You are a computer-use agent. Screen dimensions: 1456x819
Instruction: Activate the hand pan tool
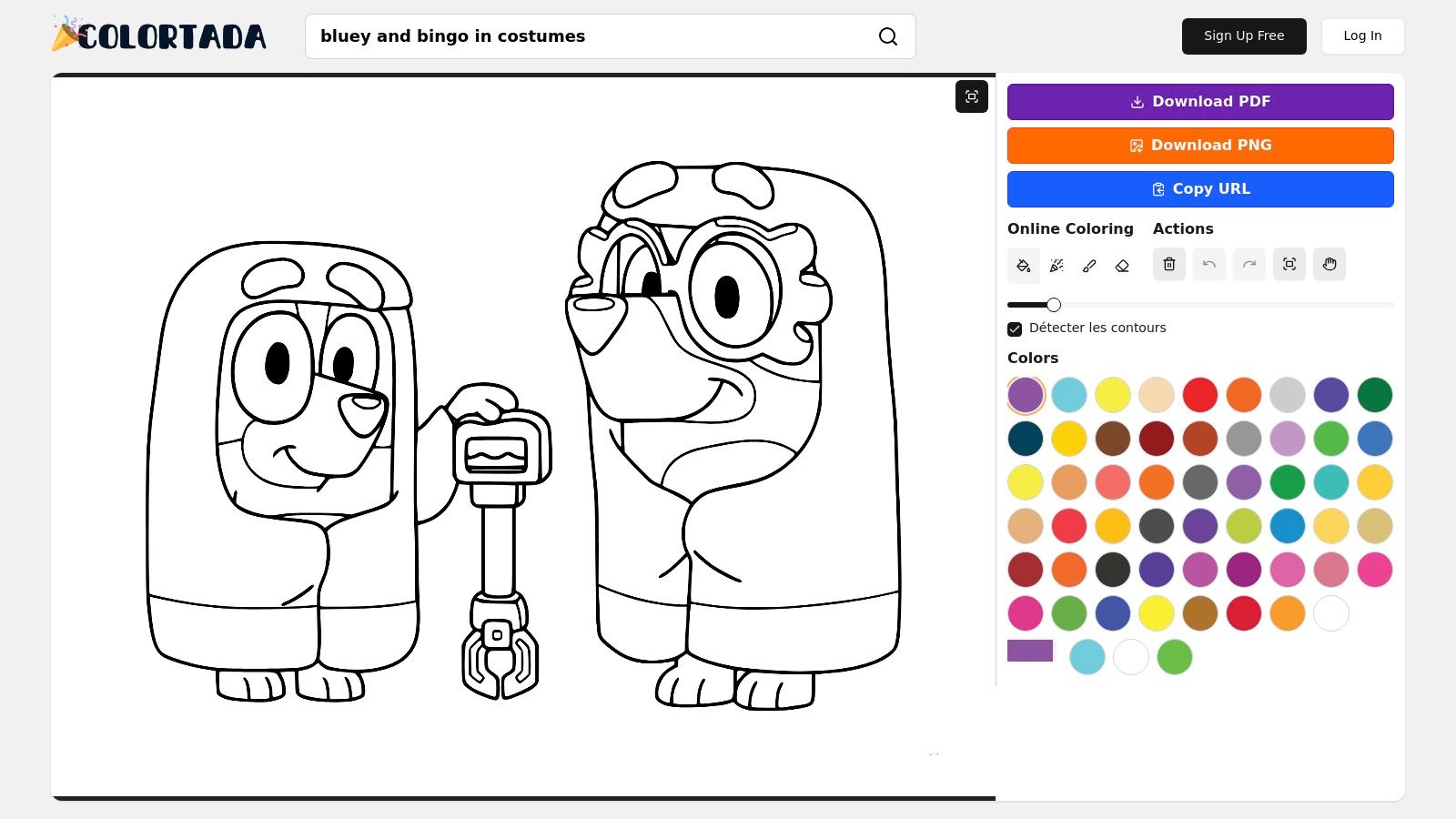[1330, 264]
